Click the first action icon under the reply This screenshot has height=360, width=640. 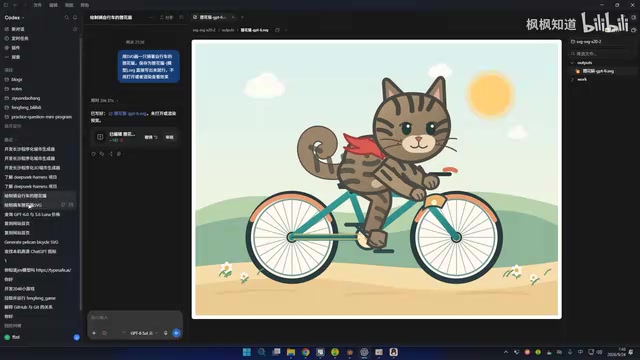tap(93, 154)
